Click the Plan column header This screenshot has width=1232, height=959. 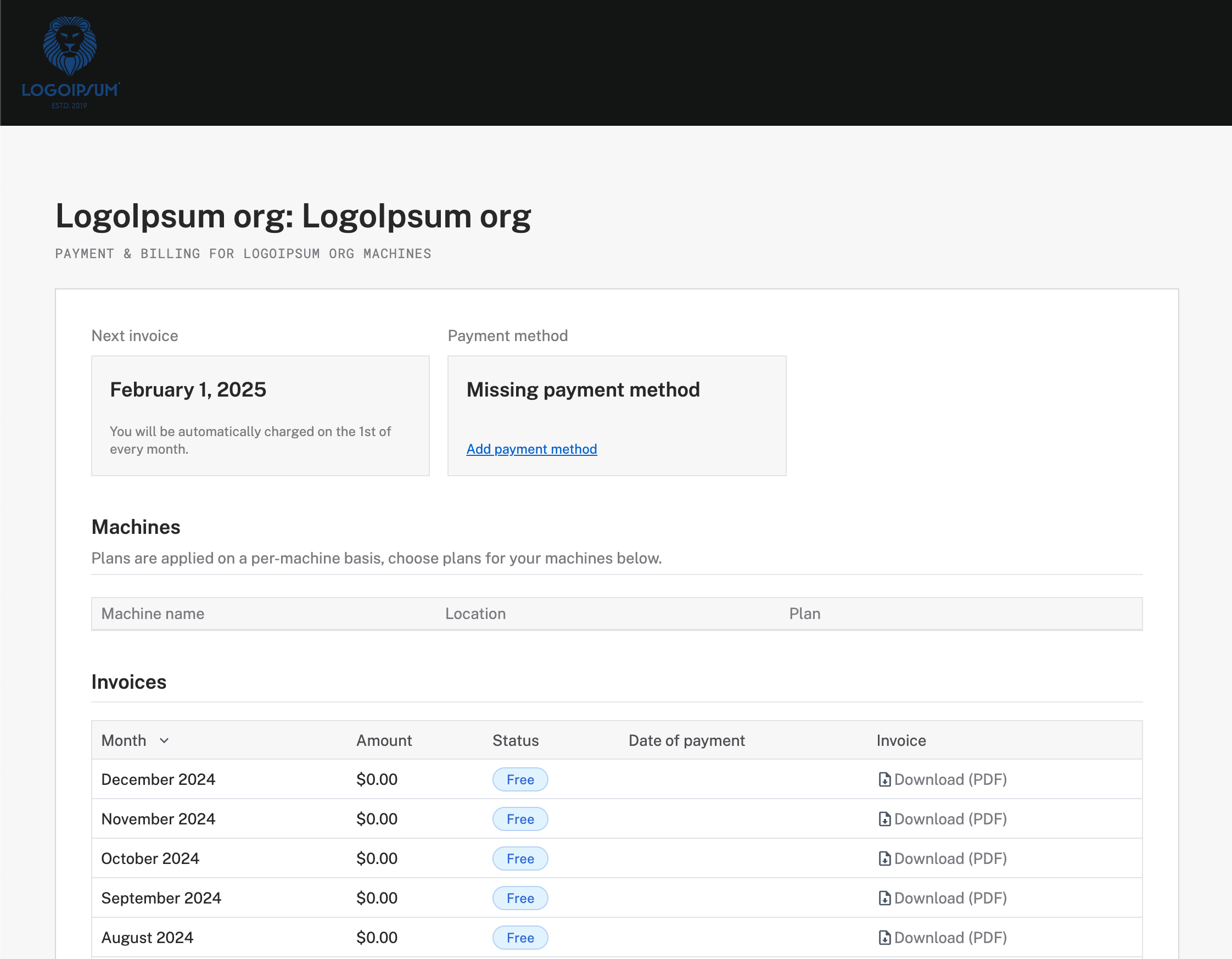(x=805, y=614)
